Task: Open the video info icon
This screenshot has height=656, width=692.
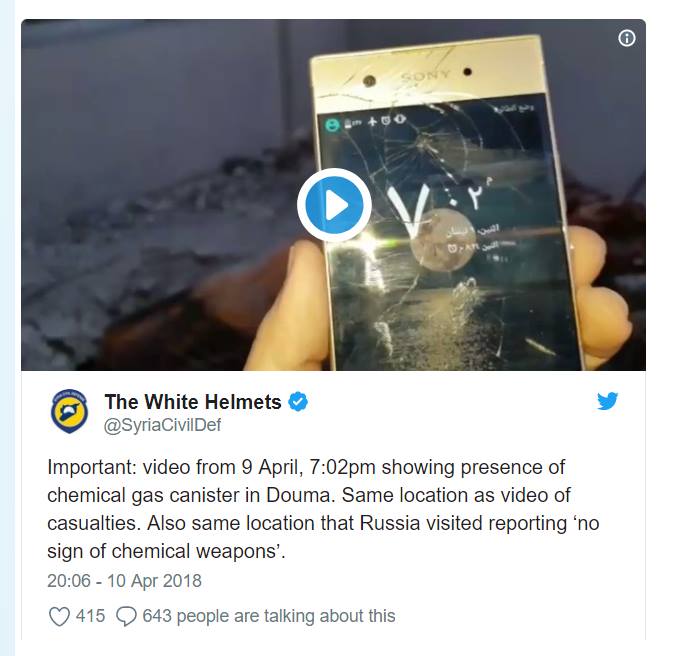Action: coord(627,38)
